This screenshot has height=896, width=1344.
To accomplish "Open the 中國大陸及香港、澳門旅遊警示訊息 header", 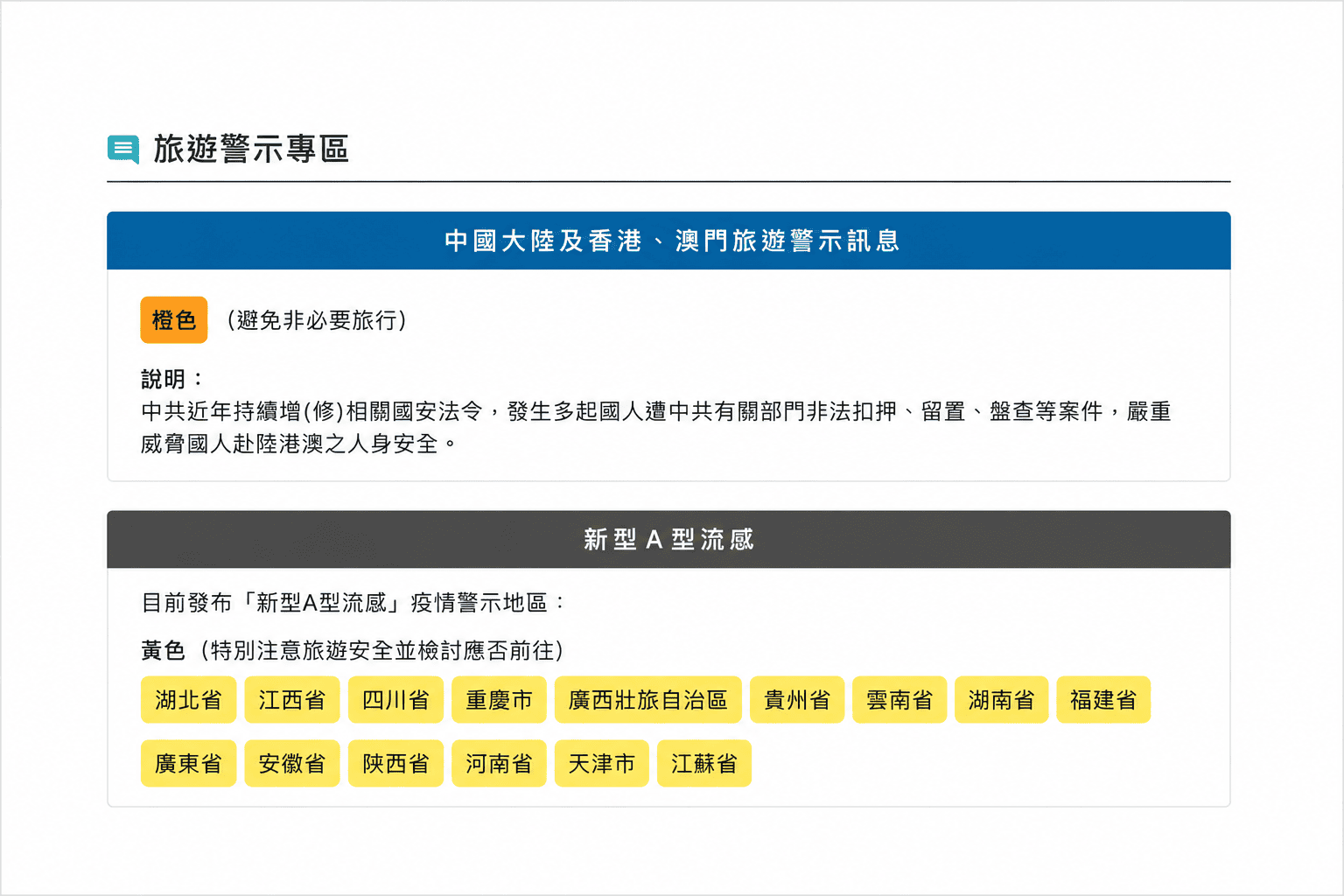I will click(x=668, y=241).
